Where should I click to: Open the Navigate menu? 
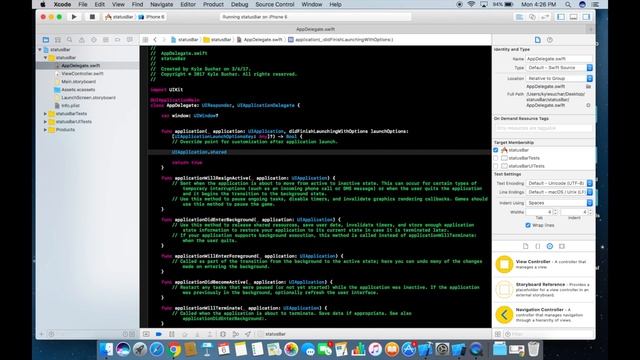(x=162, y=4)
